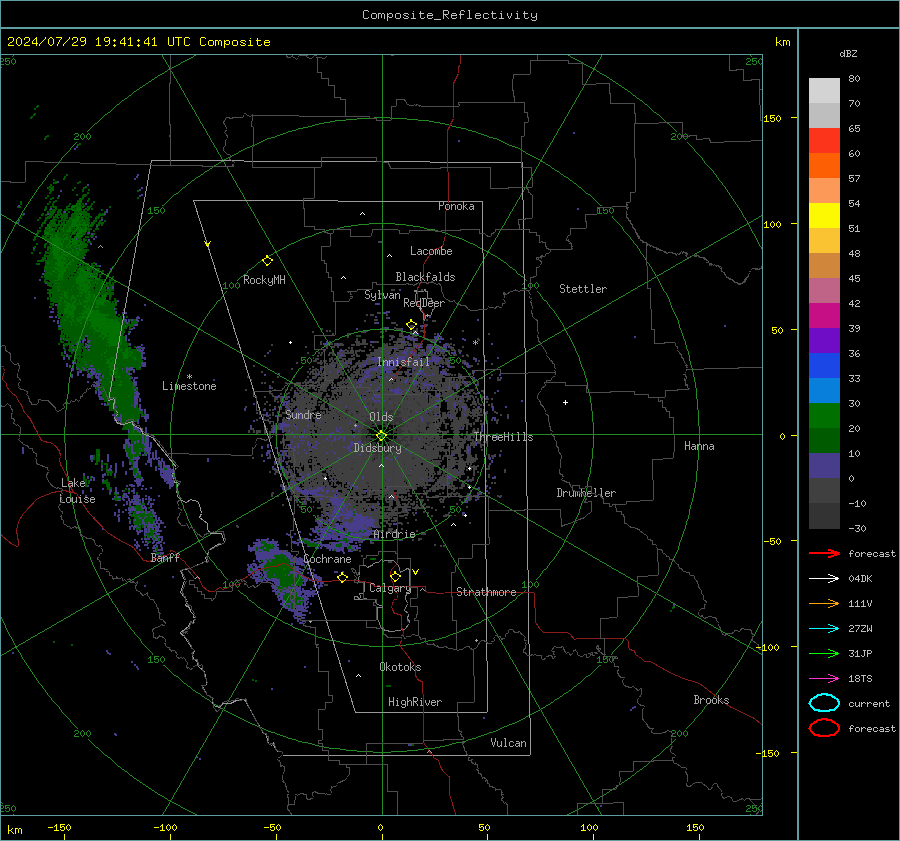The image size is (900, 841).
Task: Click the magenta 18TS arrow in legend
Action: pyautogui.click(x=824, y=679)
